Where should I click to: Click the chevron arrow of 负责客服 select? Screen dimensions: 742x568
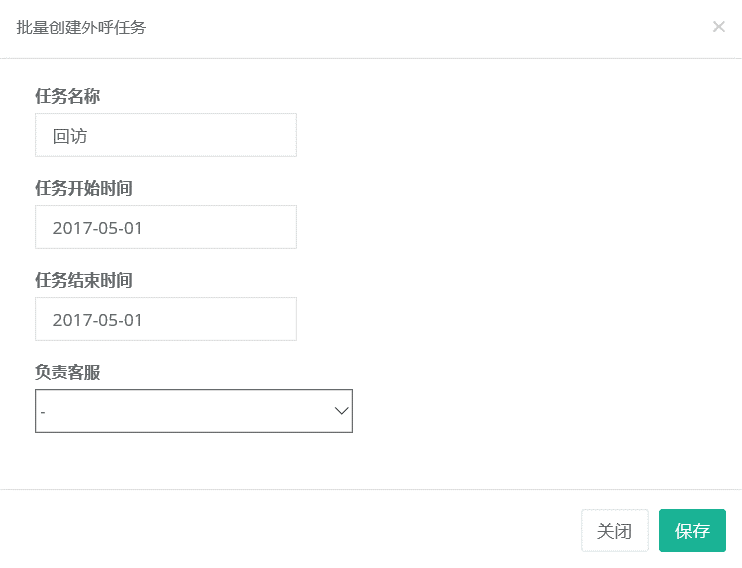[341, 411]
